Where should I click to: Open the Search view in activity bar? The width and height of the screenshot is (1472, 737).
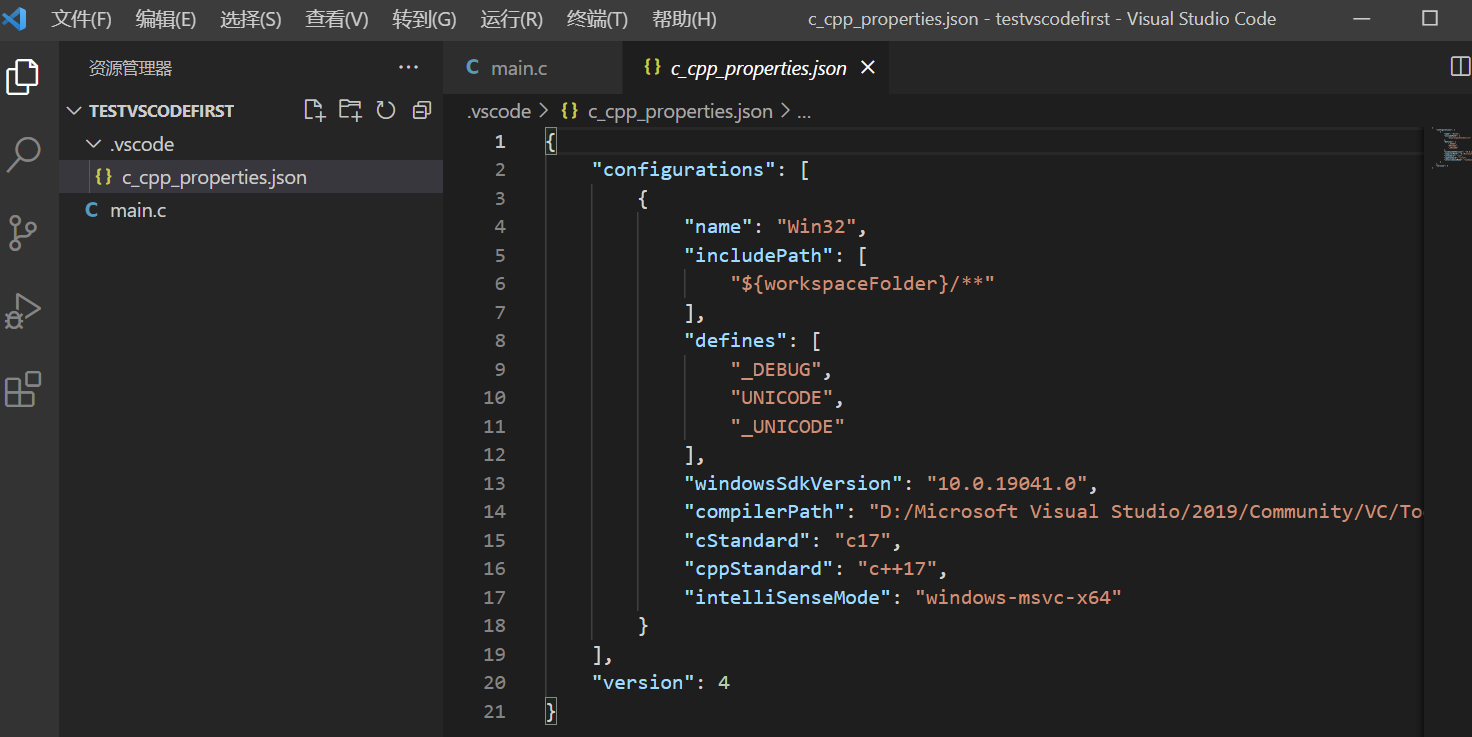pos(23,155)
